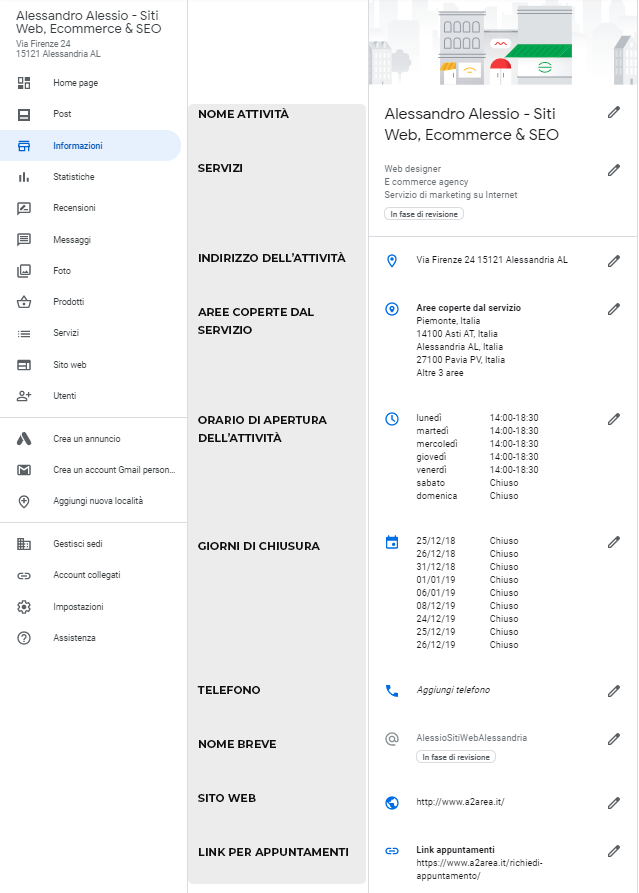Screen dimensions: 639x893
Task: Click the richiedi-appuntamento URL
Action: coord(479,870)
